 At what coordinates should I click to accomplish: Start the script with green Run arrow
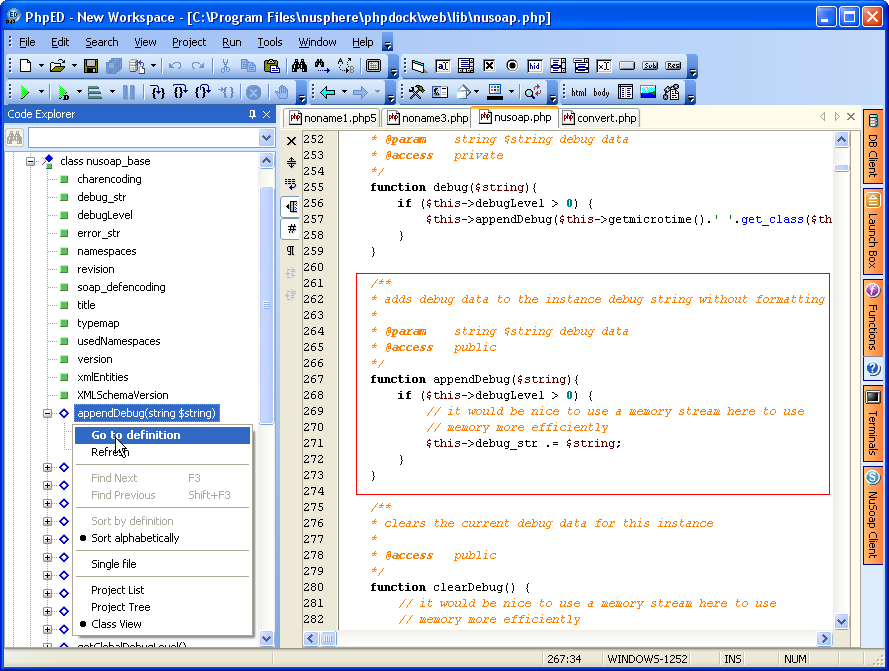tap(25, 92)
